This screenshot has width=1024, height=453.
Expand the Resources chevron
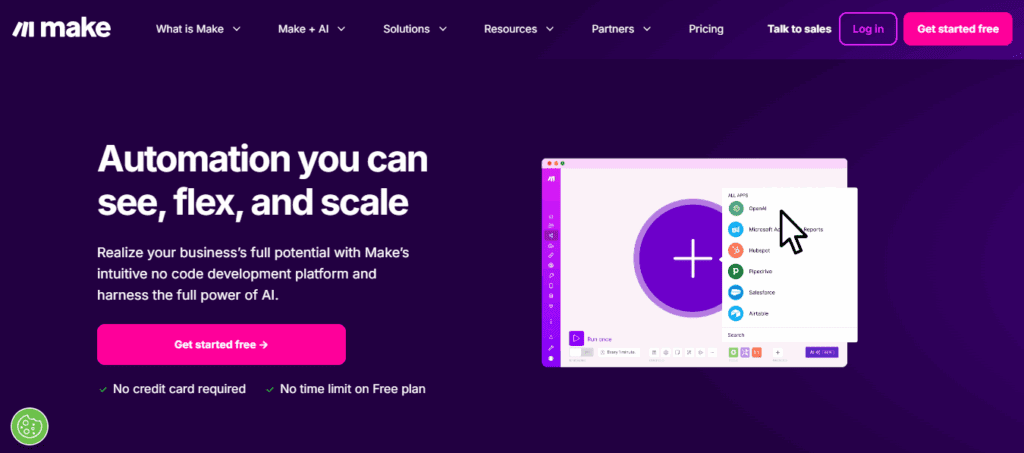tap(550, 29)
